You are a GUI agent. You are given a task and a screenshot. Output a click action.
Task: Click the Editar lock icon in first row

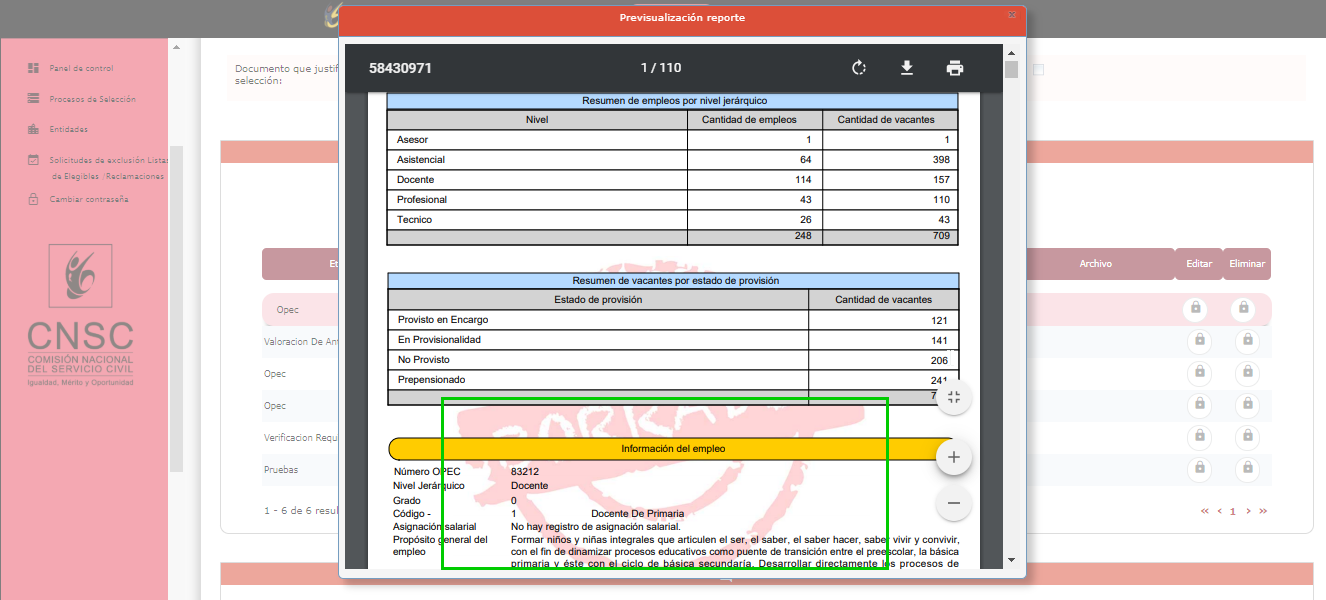click(x=1196, y=308)
